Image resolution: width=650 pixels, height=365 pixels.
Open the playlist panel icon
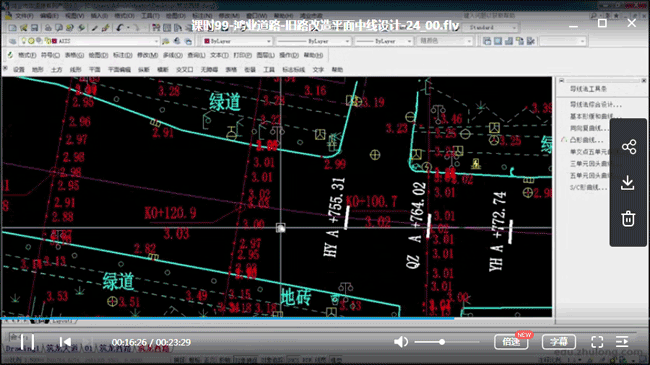pyautogui.click(x=622, y=342)
